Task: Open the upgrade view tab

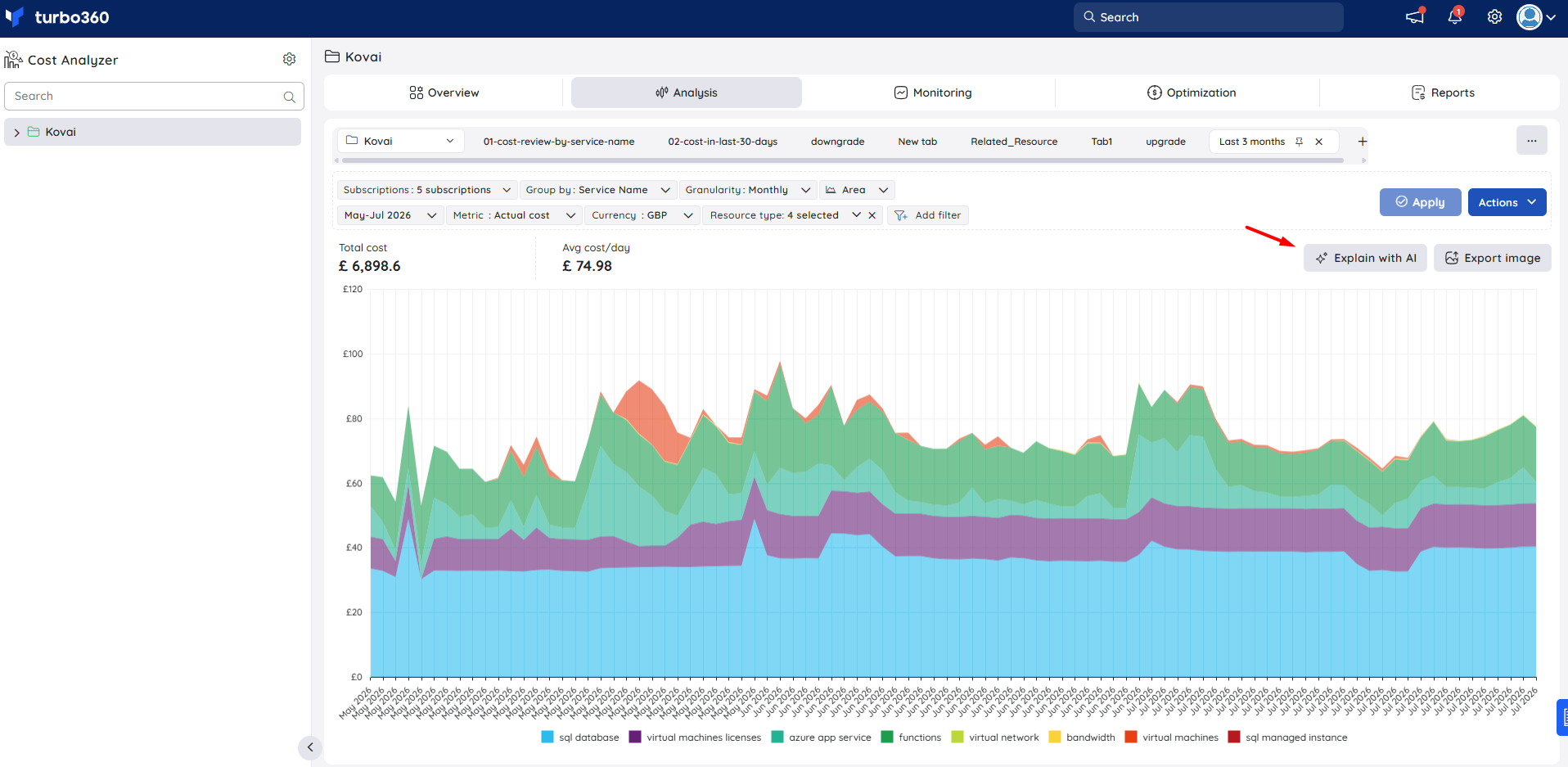Action: coord(1165,142)
